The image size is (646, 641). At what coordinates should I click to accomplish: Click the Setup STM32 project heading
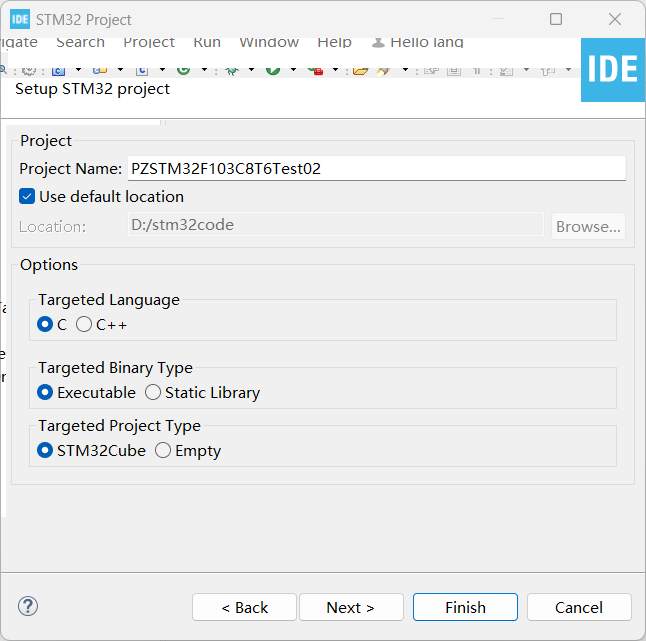92,89
